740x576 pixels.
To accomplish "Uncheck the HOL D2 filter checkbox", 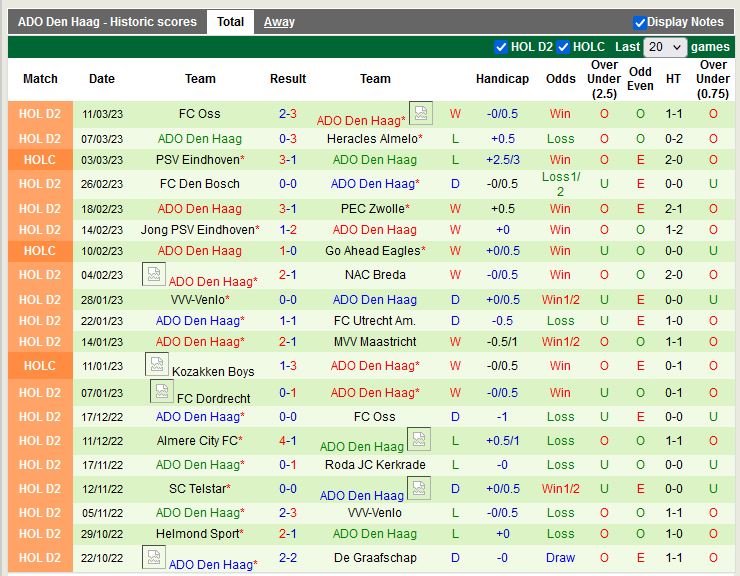I will click(500, 47).
